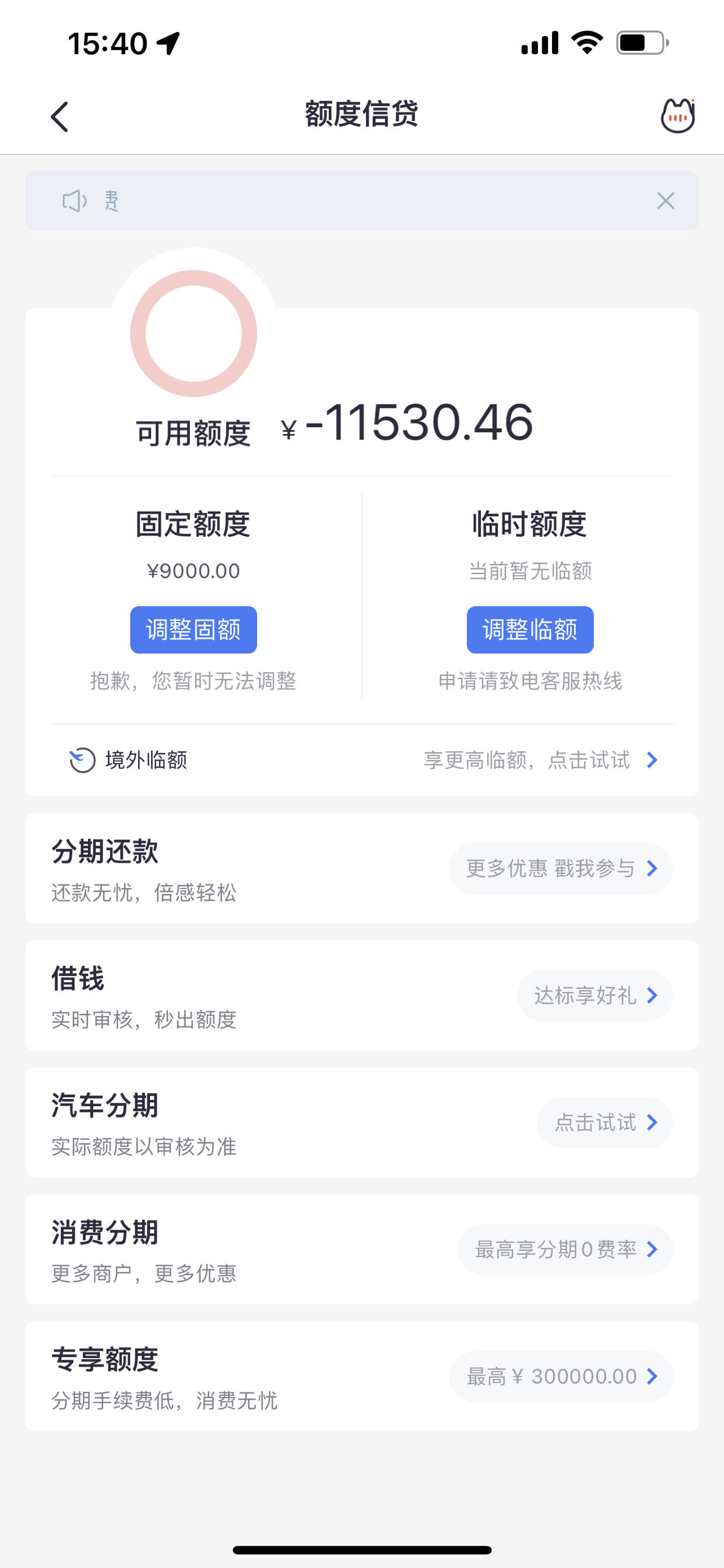Tap chevron in 最高享分期0费率 pill

pyautogui.click(x=652, y=1249)
